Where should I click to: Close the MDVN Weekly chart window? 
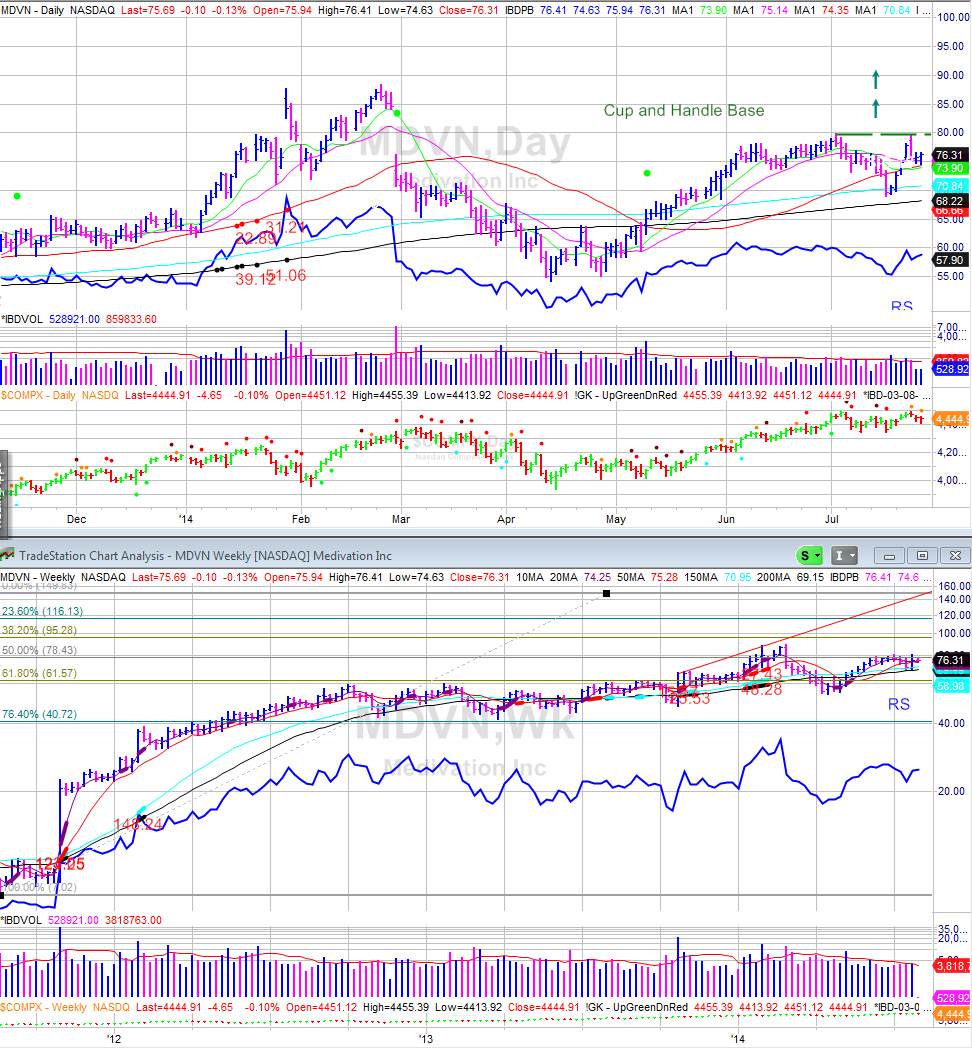coord(955,555)
